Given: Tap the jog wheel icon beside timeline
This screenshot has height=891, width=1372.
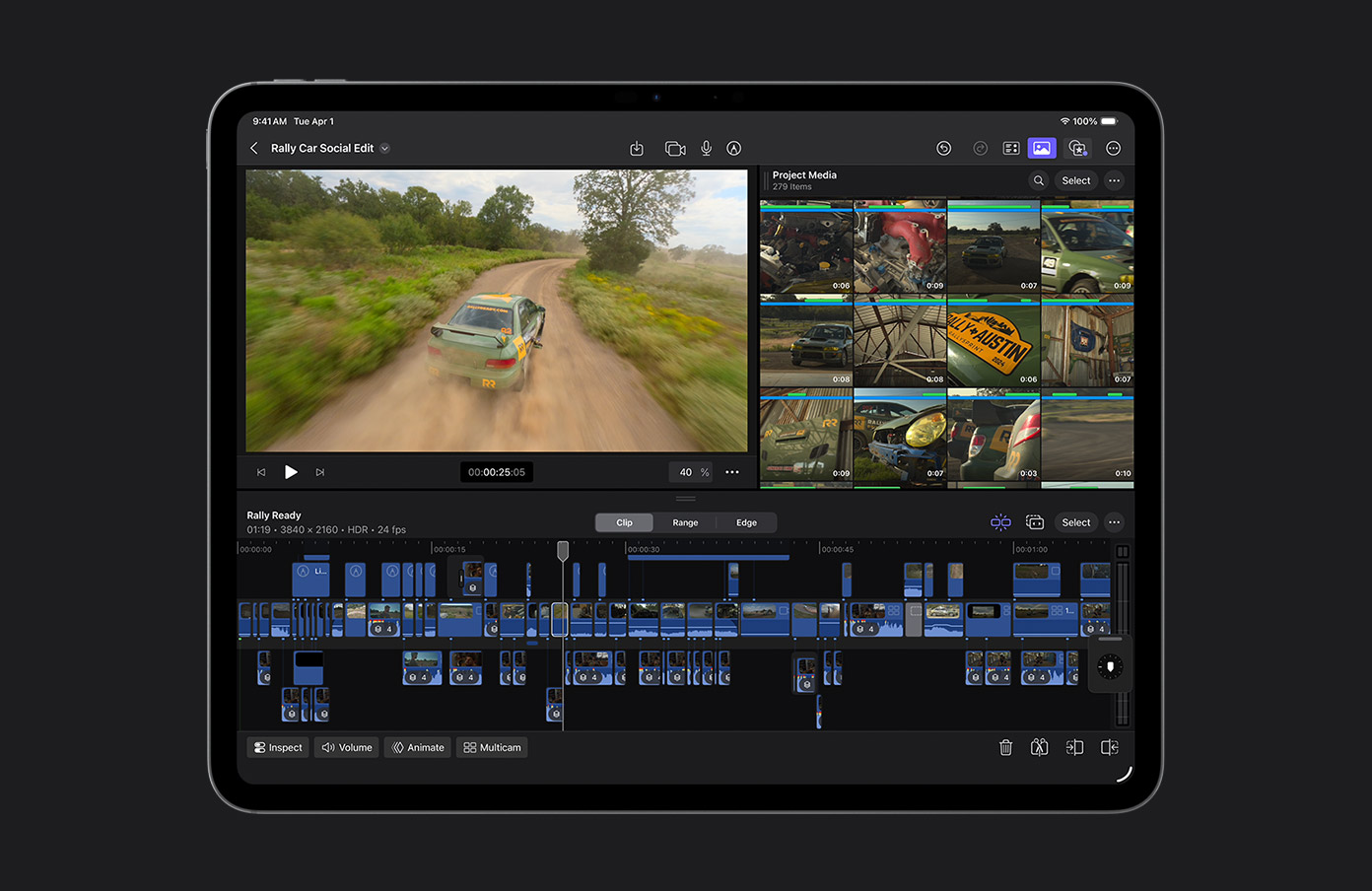Looking at the screenshot, I should coord(1110,667).
